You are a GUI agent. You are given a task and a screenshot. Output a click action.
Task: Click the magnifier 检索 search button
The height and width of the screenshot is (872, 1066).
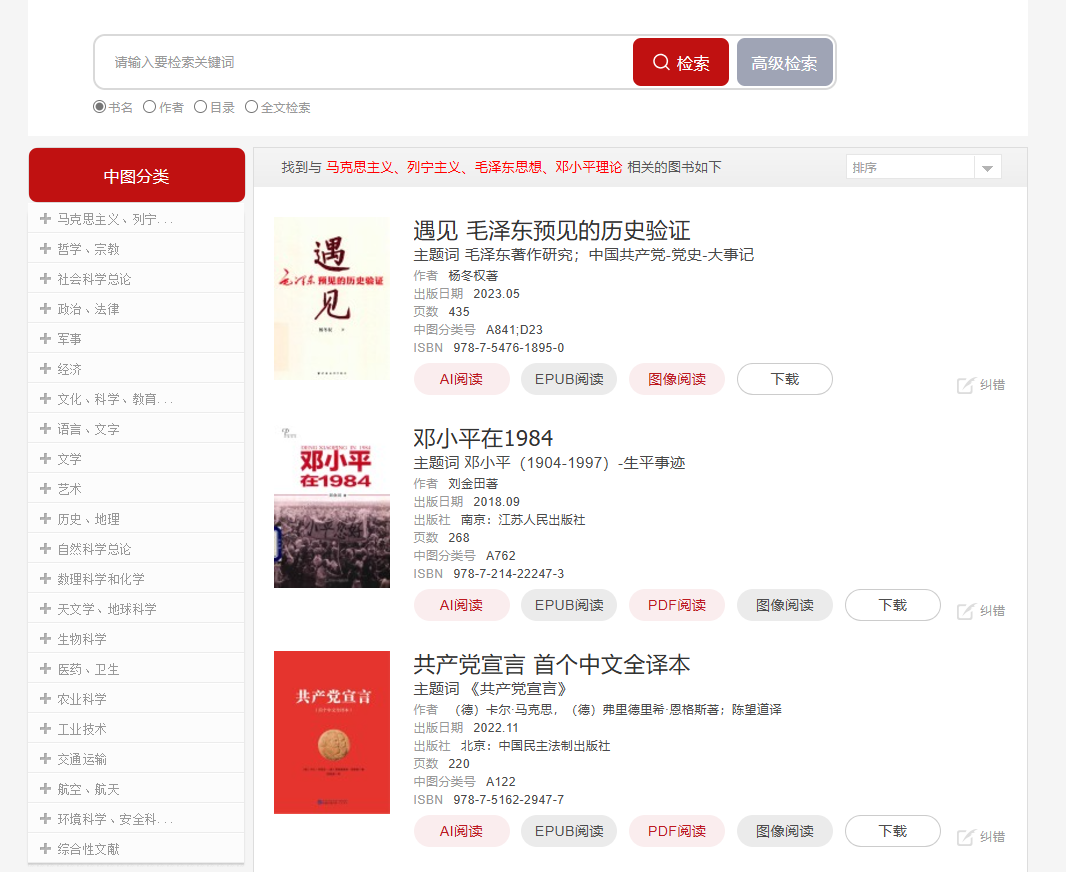[x=680, y=63]
